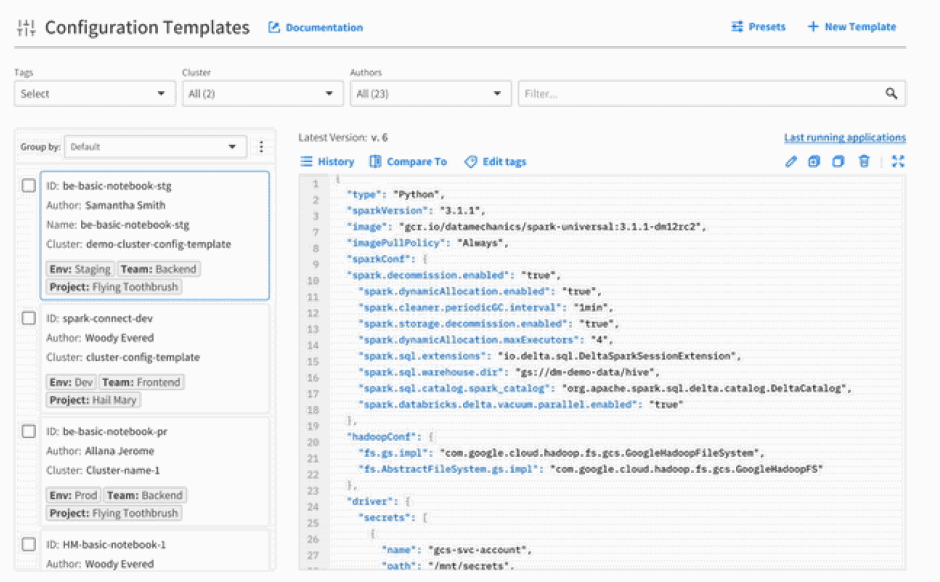Open Edit tags
This screenshot has height=582, width=940.
click(496, 162)
